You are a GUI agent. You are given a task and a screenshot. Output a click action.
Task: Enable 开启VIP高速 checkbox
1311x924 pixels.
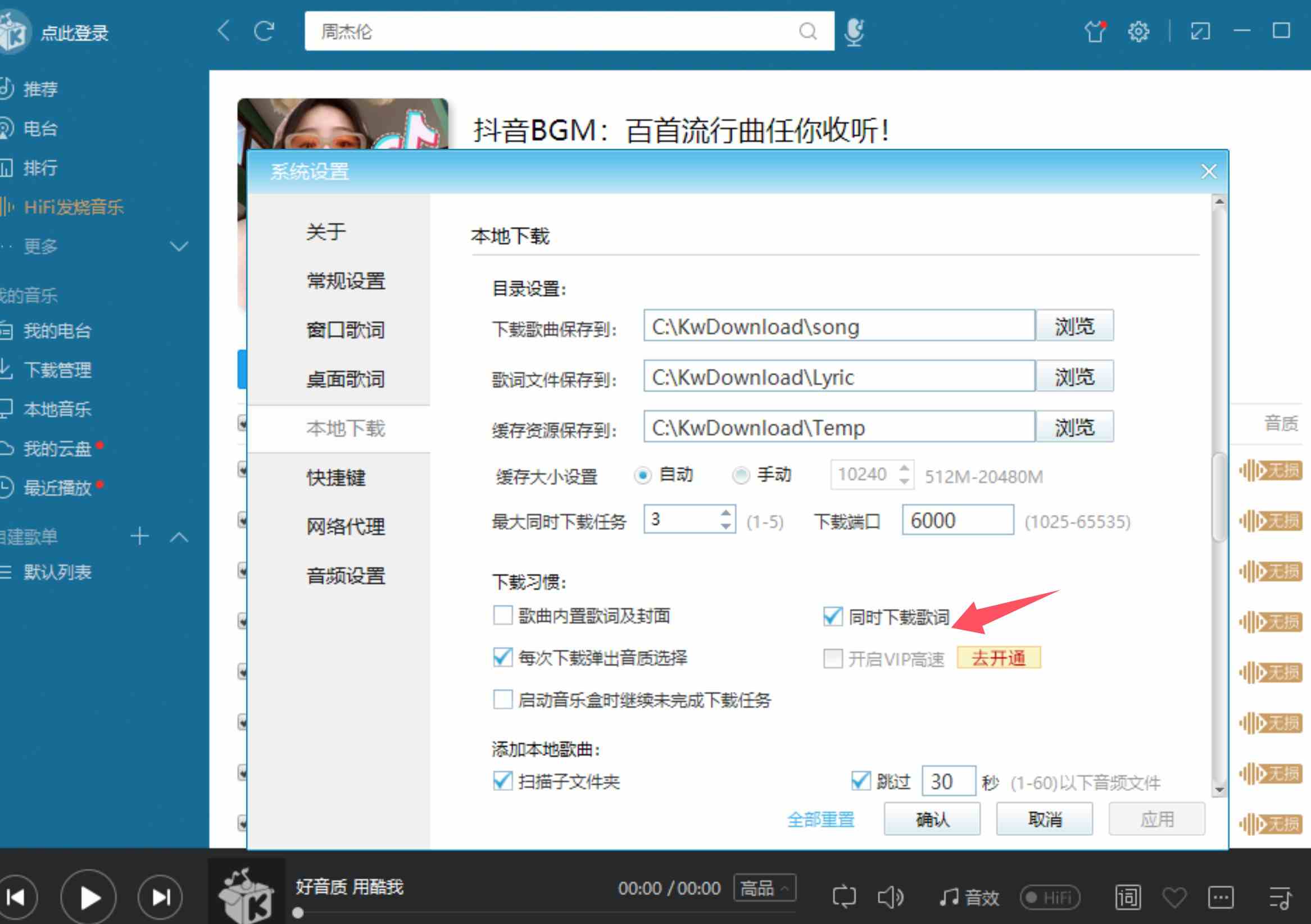832,658
